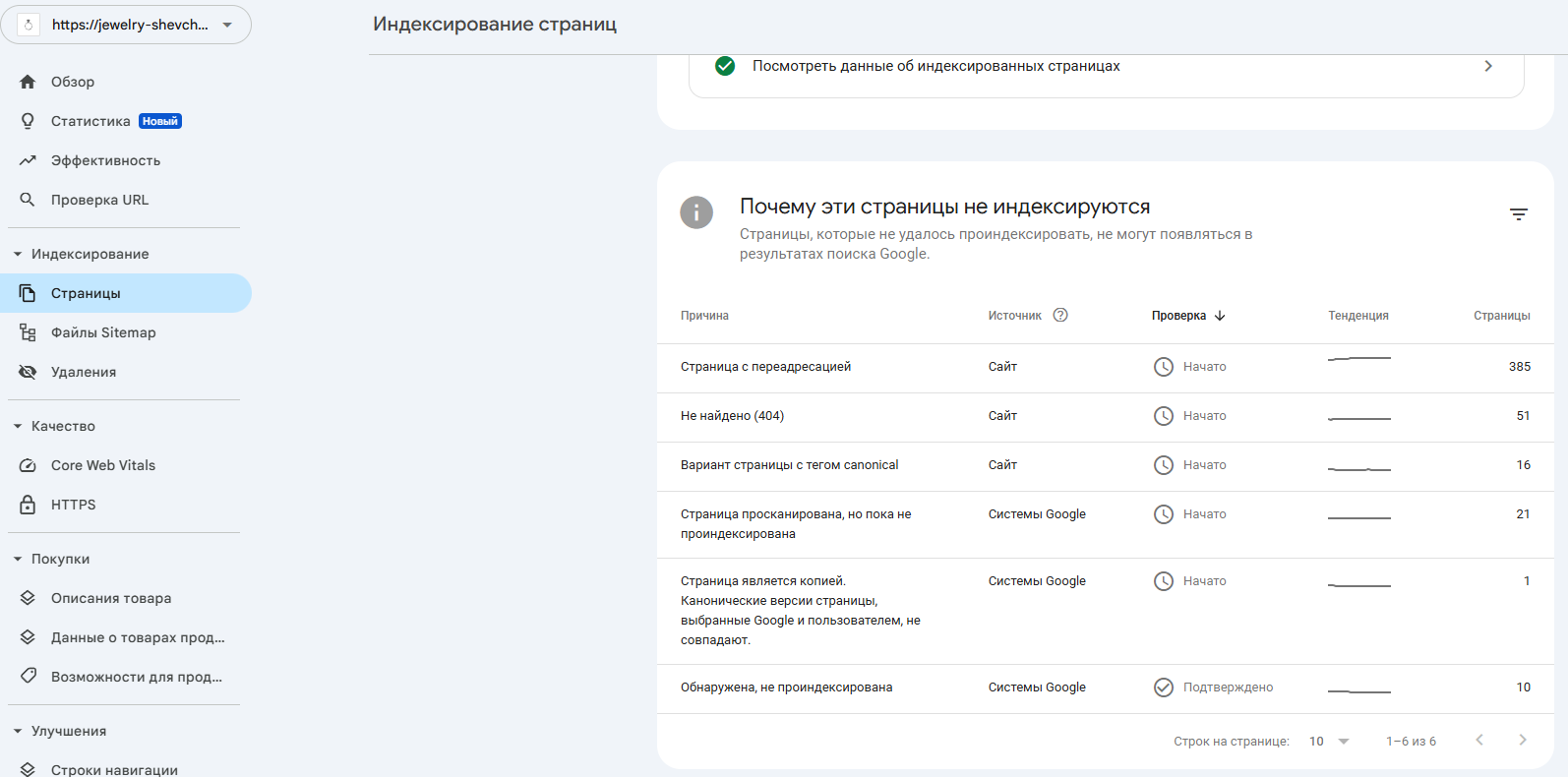
Task: Click the Источник help question icon
Action: (x=1060, y=315)
